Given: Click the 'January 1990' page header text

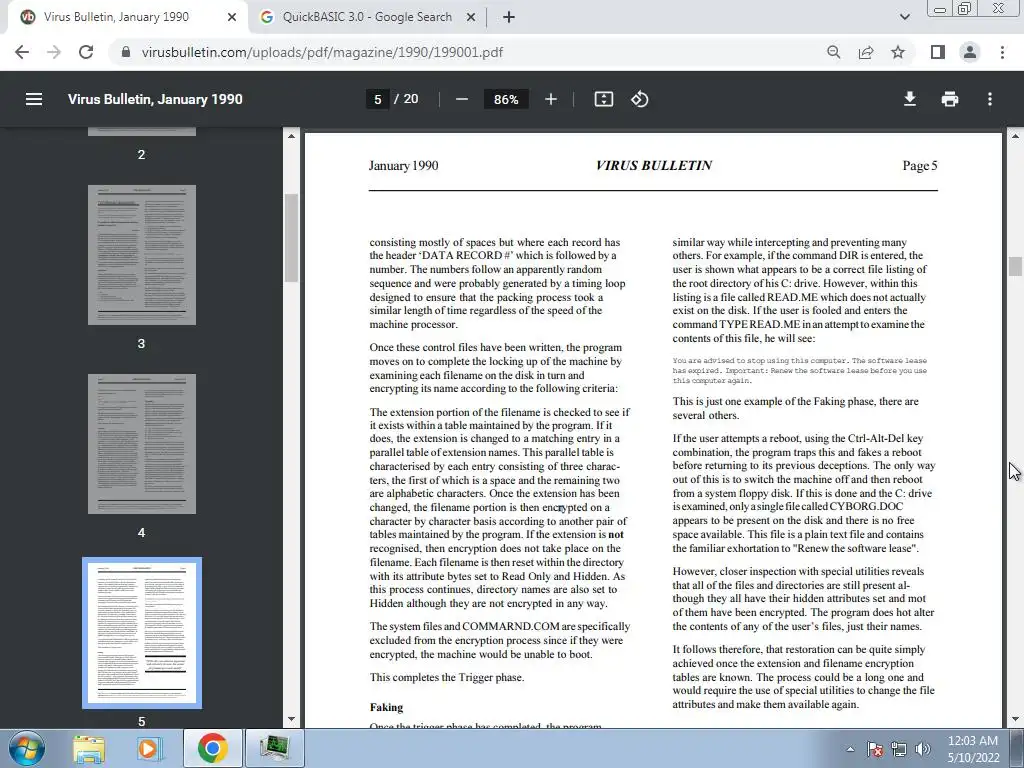Looking at the screenshot, I should [404, 165].
